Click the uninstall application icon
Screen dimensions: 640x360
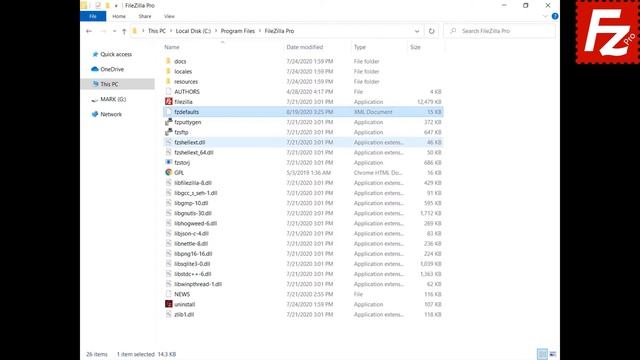[x=169, y=304]
